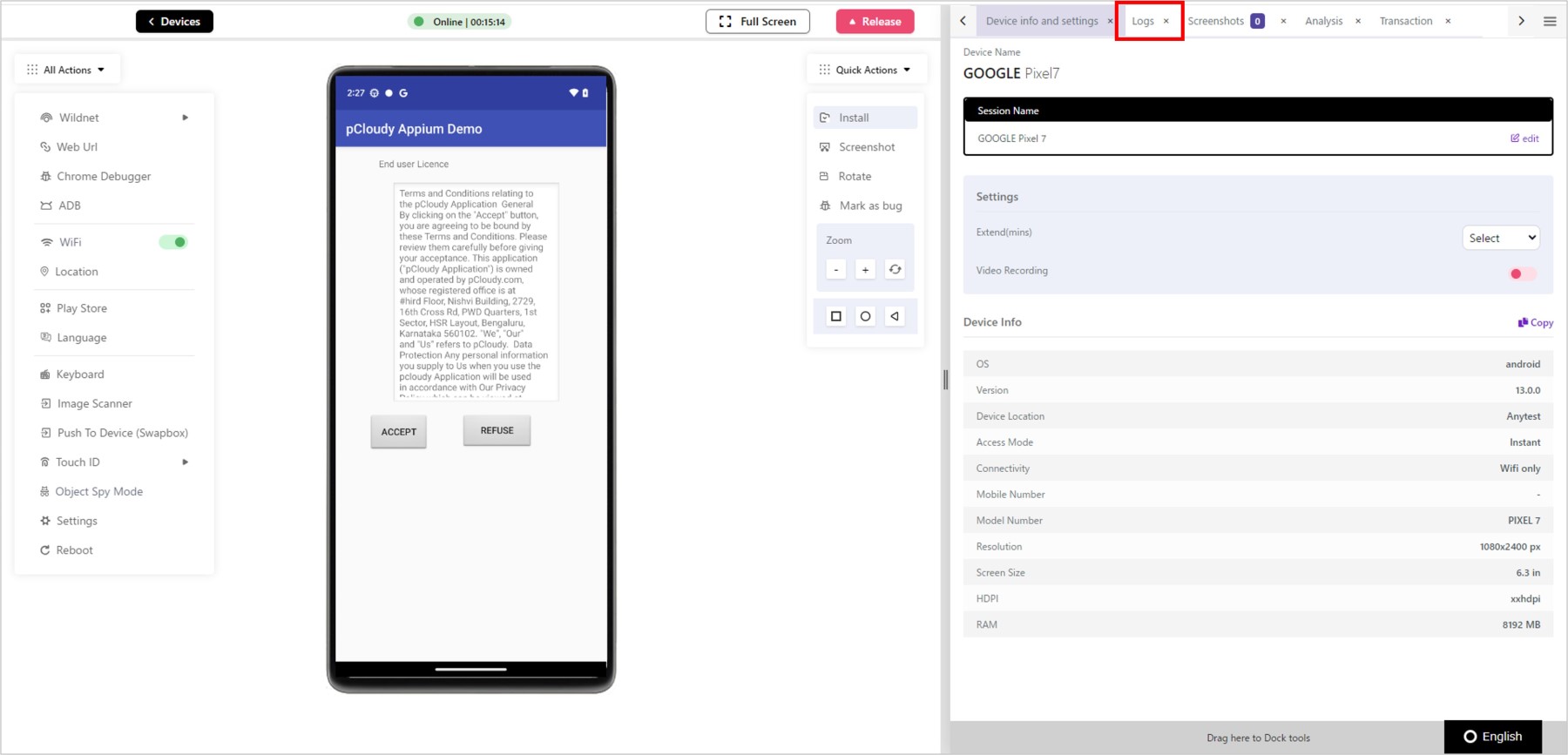Click the licence terms text box on device
Screen dimensions: 1568x755
click(476, 292)
